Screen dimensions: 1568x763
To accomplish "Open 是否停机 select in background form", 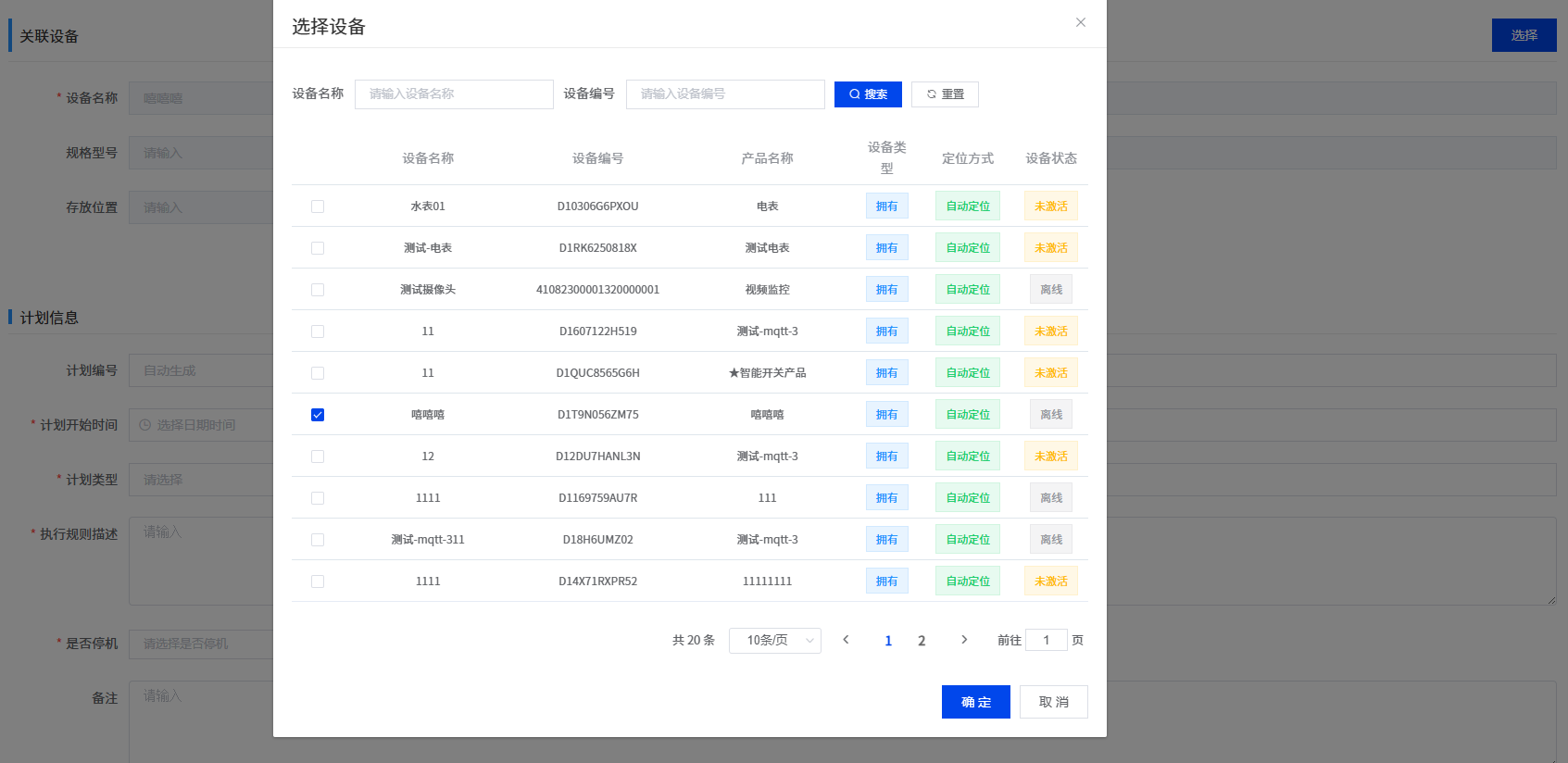I will (x=201, y=644).
